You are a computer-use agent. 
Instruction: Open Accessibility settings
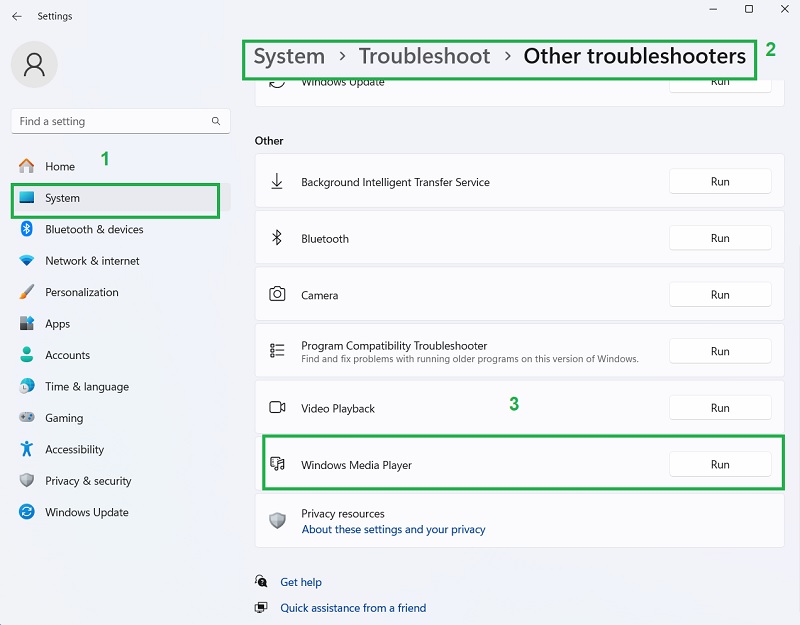click(120, 449)
